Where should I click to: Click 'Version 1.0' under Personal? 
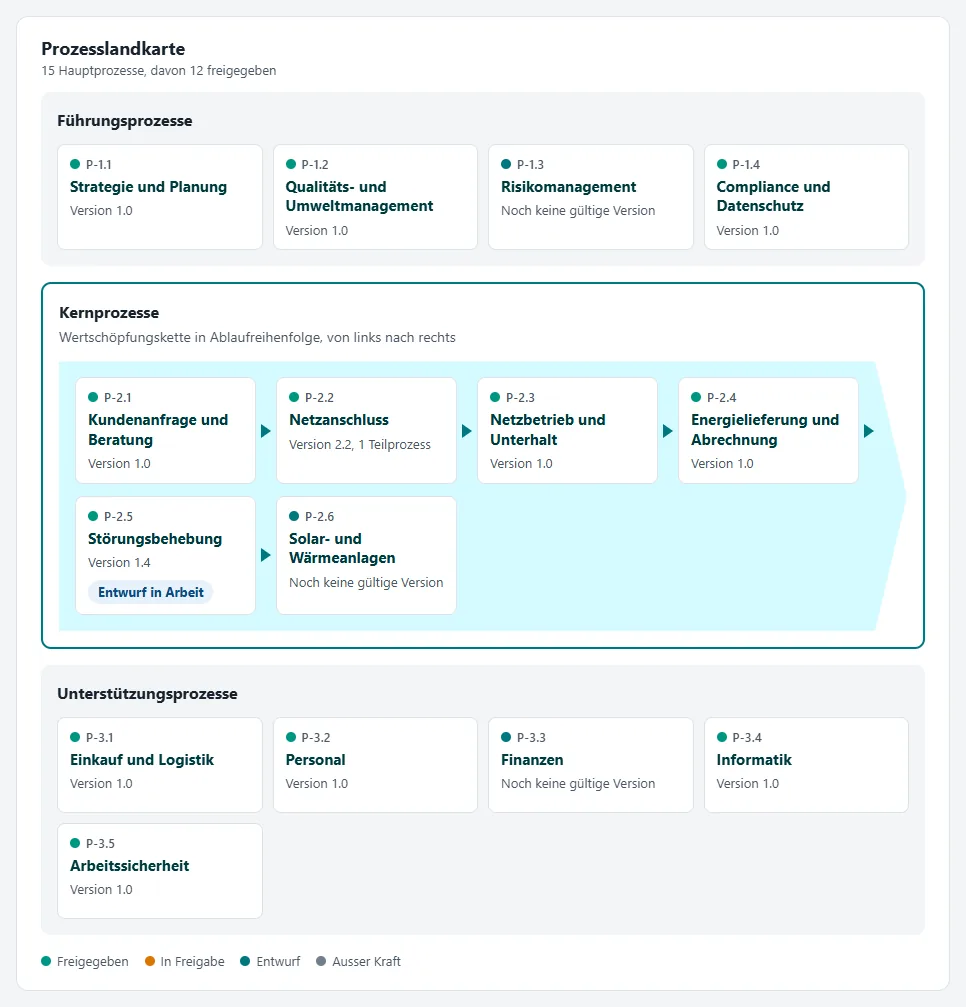click(317, 784)
